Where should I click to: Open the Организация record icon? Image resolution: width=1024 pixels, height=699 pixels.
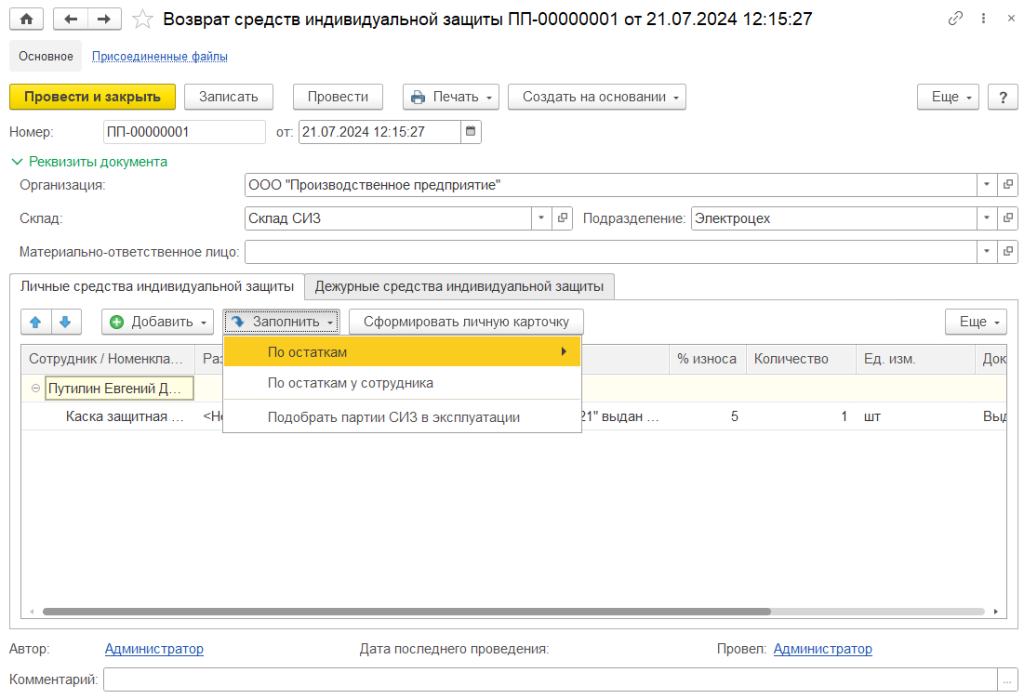pyautogui.click(x=1007, y=185)
